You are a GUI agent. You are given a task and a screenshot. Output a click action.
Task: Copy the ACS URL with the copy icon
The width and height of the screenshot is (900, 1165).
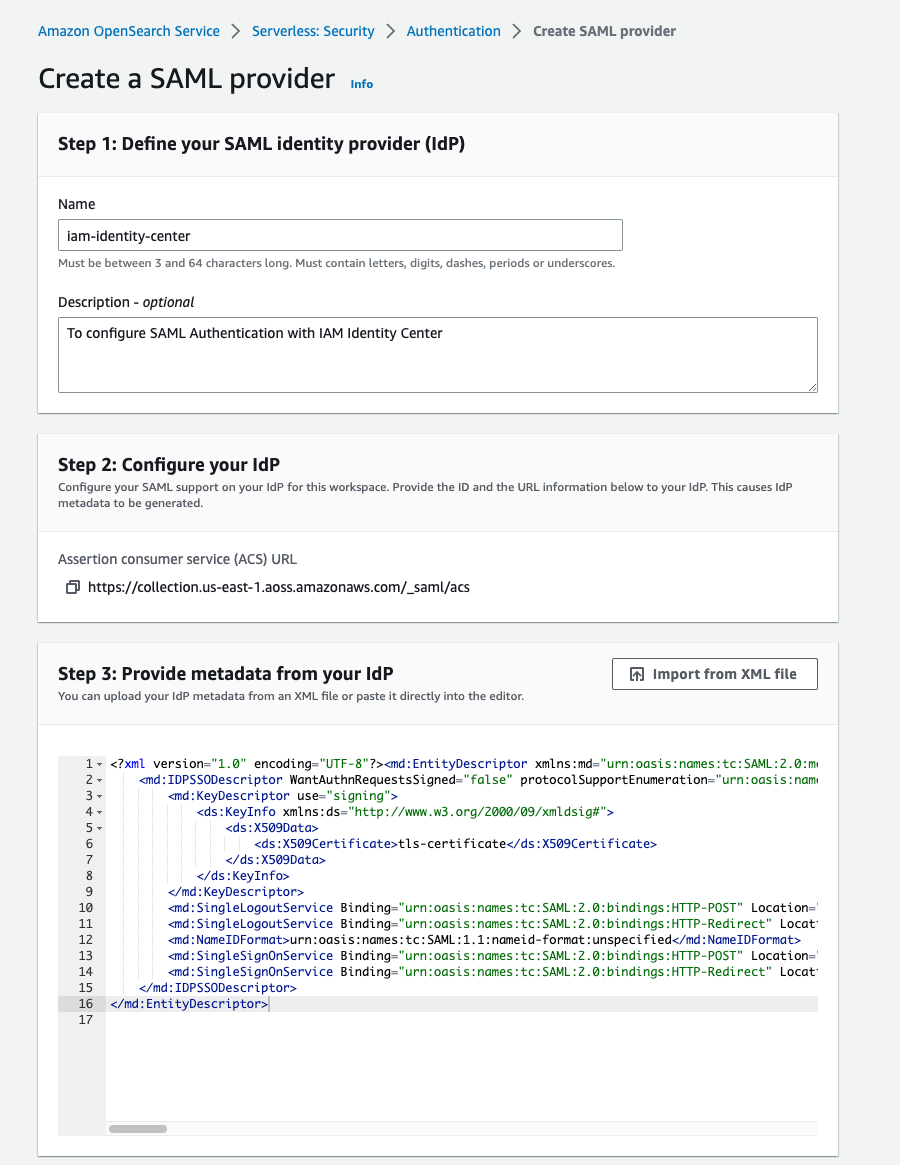[x=72, y=588]
